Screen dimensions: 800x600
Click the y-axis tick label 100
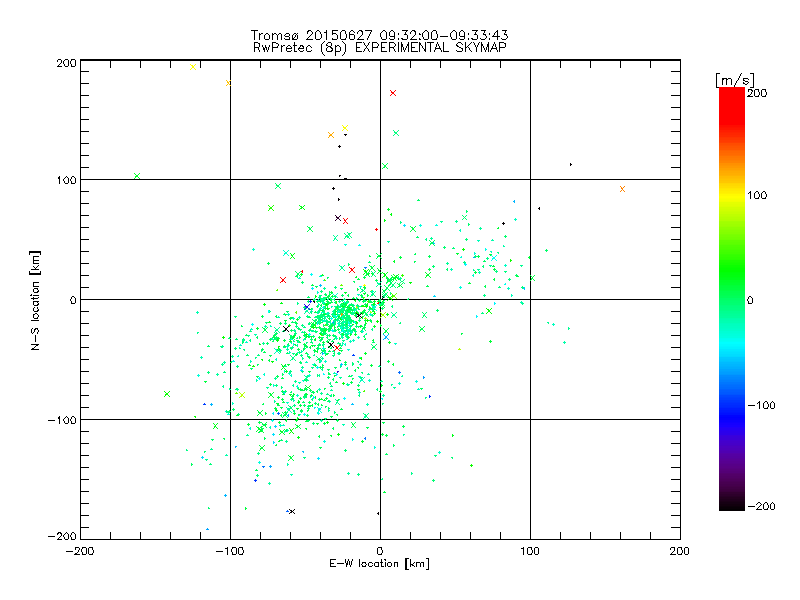click(x=66, y=180)
